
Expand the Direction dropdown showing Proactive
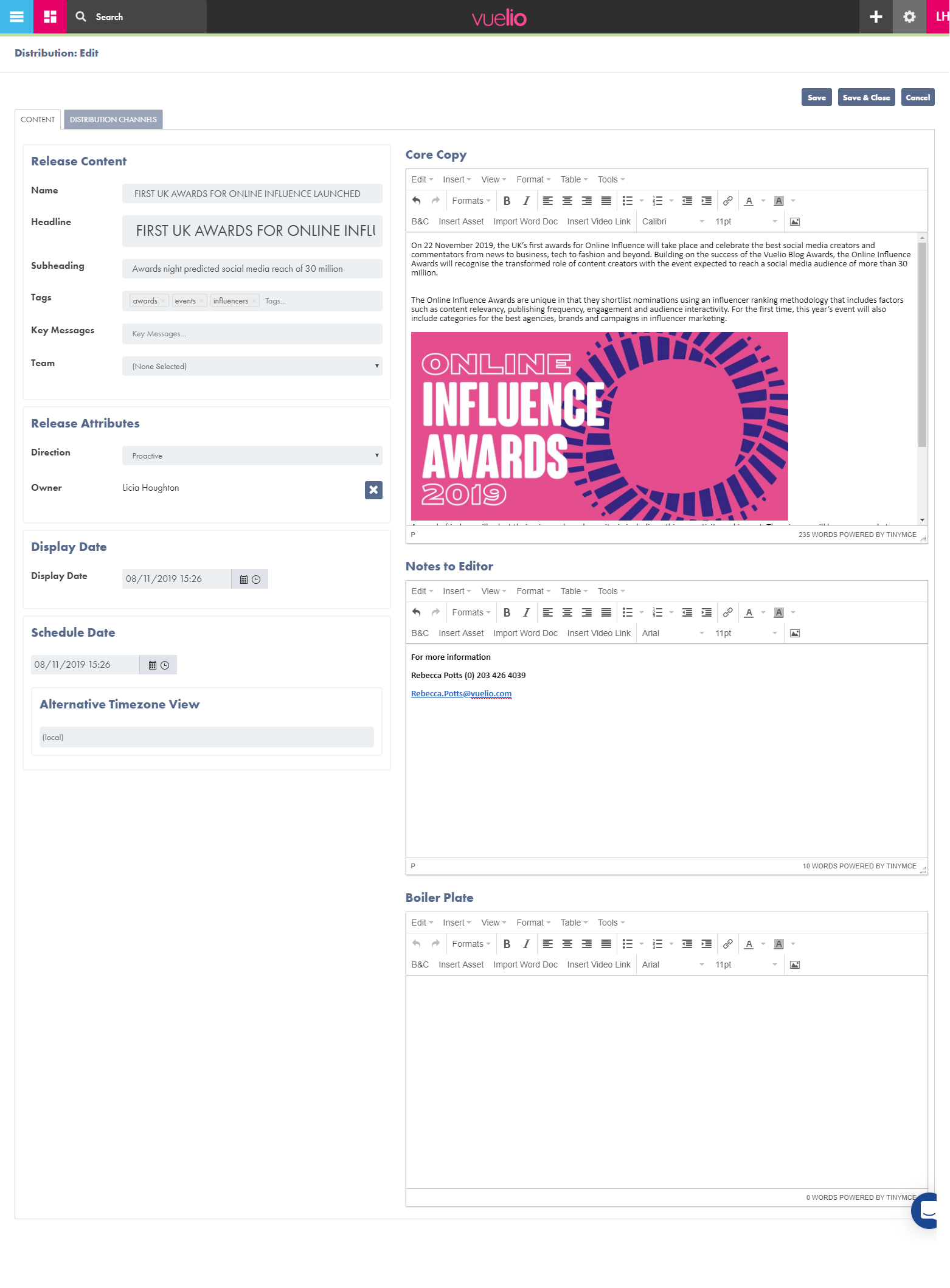252,455
